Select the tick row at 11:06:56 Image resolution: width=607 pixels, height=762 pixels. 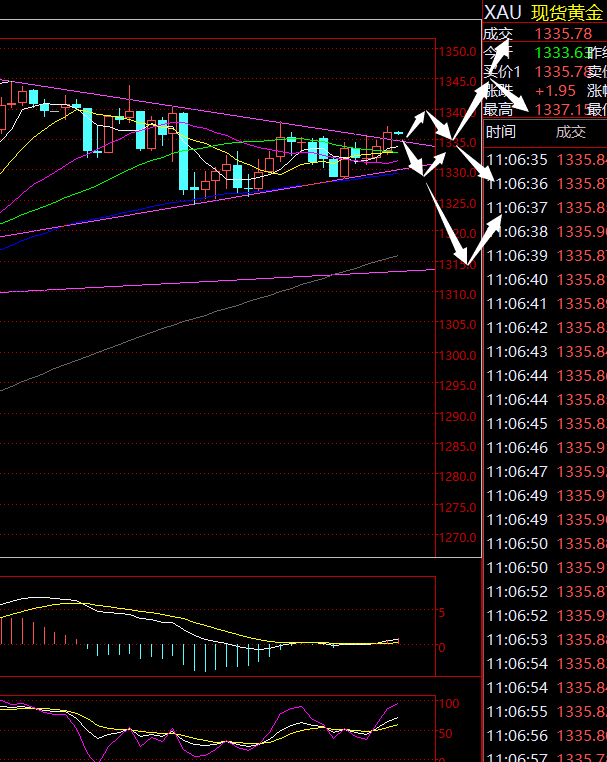[x=546, y=736]
